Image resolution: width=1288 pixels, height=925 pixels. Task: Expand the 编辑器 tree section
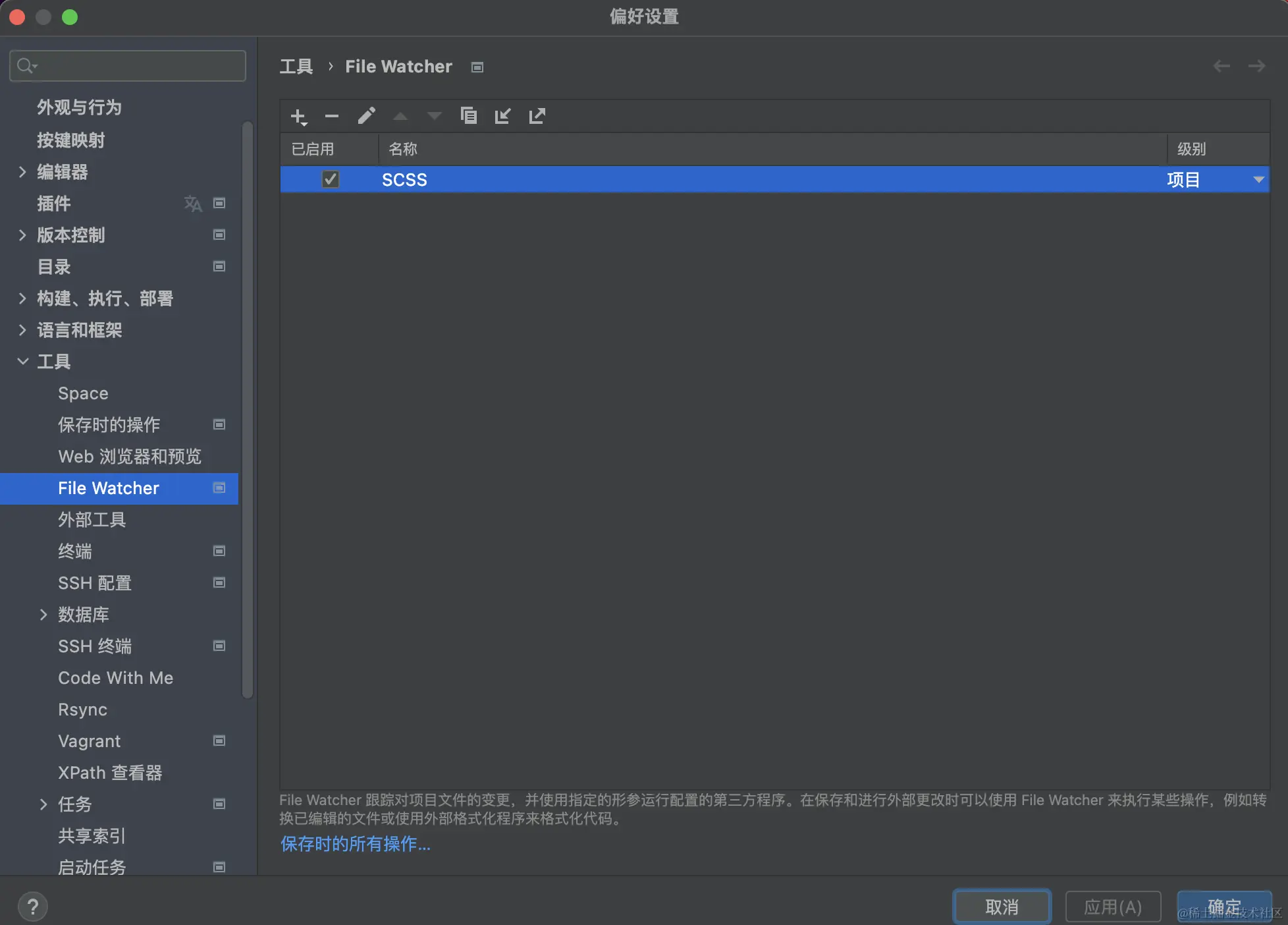[22, 172]
